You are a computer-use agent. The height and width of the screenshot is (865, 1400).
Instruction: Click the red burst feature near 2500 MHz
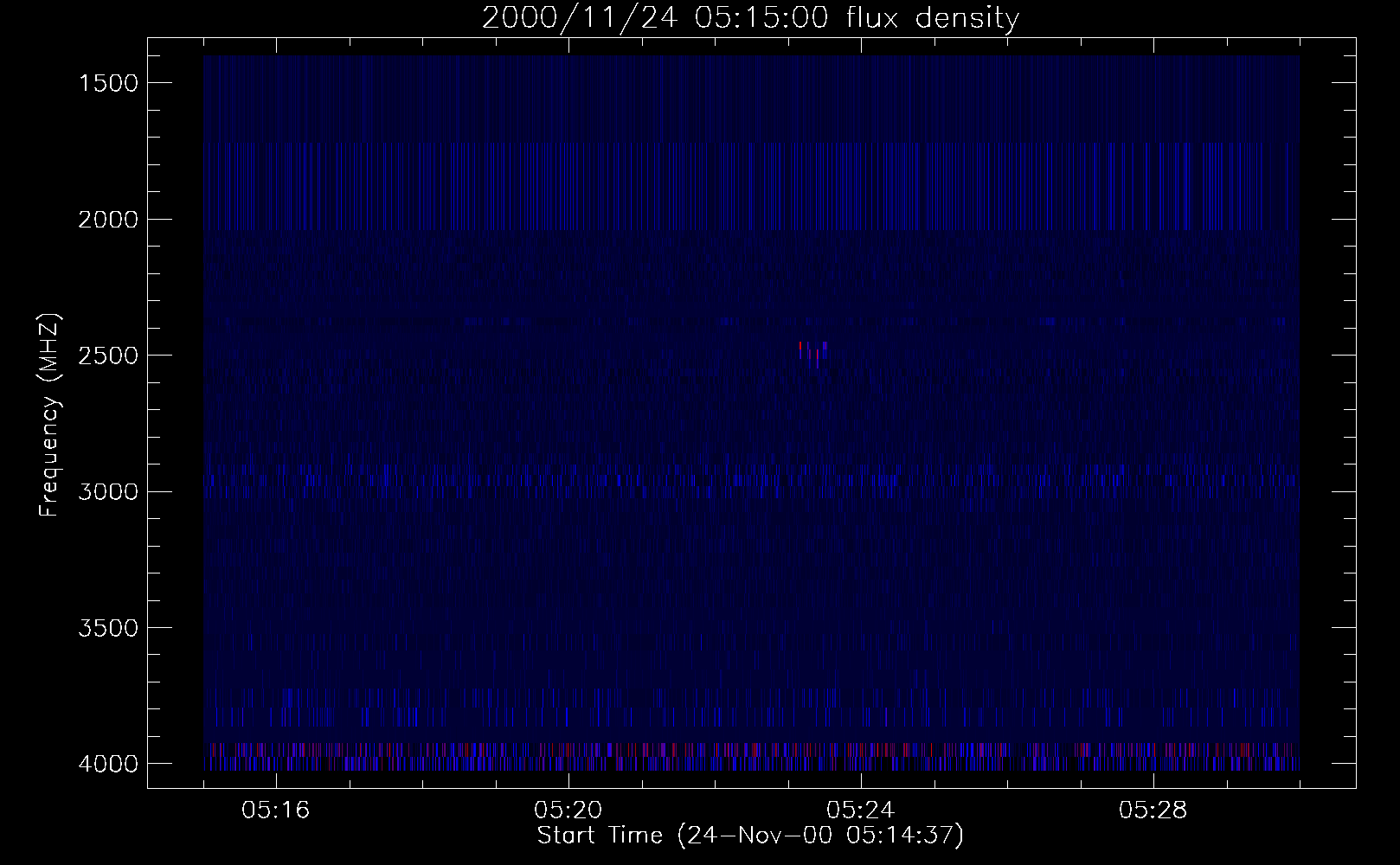[813, 354]
